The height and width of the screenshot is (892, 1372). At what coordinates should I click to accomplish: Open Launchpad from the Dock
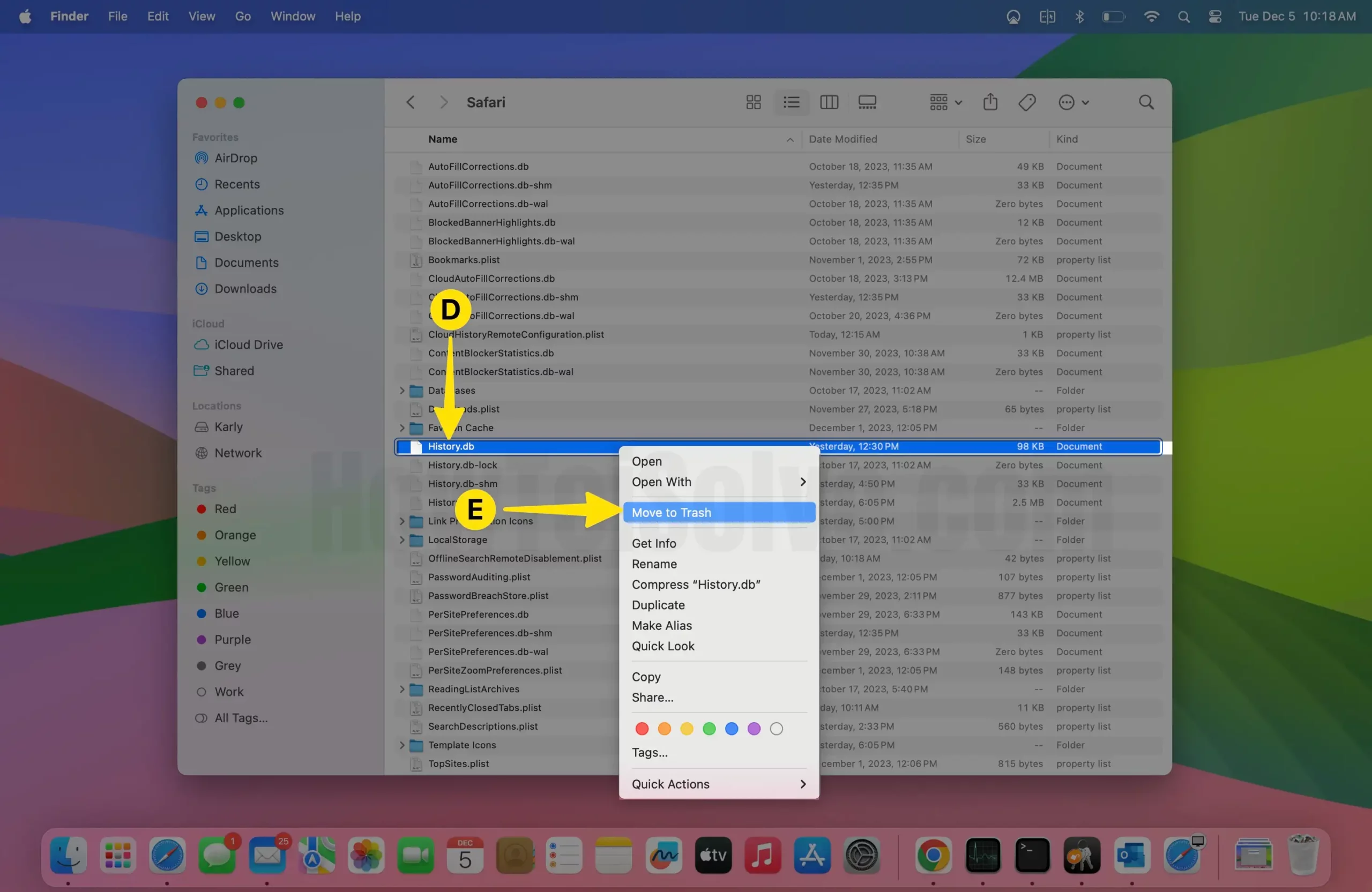point(117,854)
